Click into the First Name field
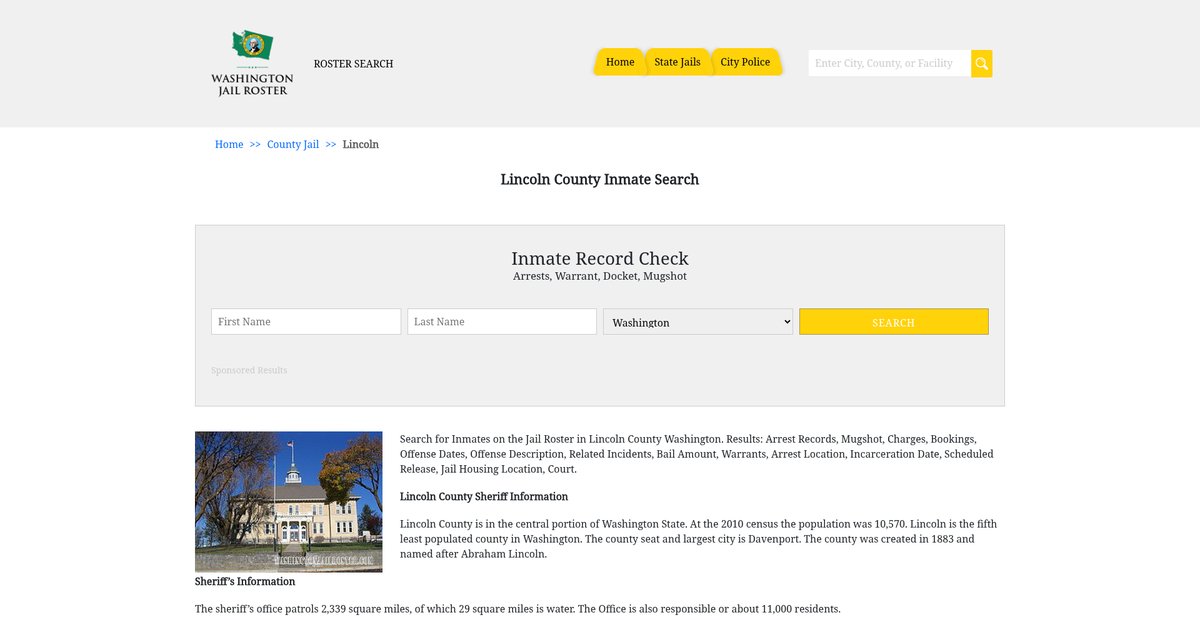The width and height of the screenshot is (1200, 620). coord(306,322)
